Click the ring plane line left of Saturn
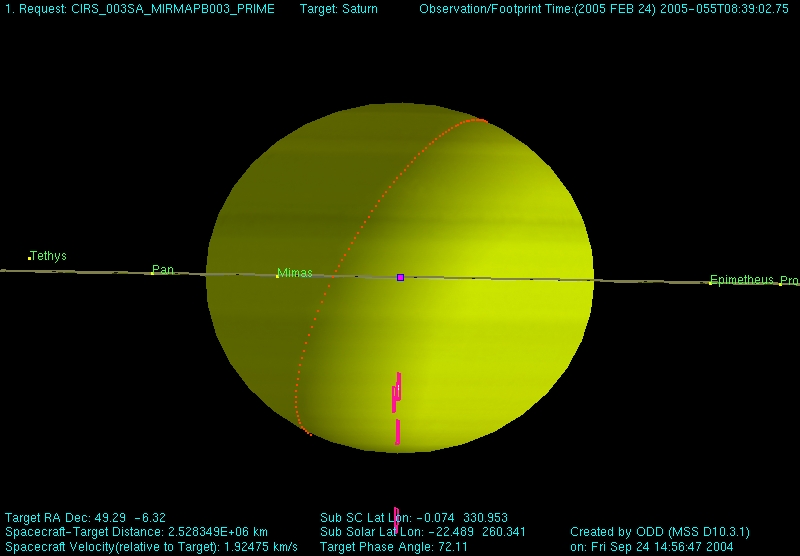Viewport: 800px width, 556px height. [x=100, y=271]
